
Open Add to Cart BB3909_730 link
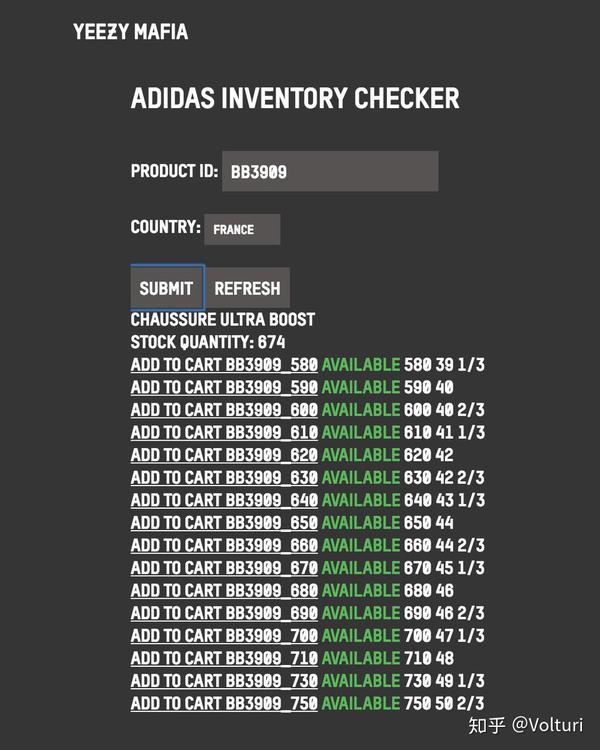pos(224,680)
